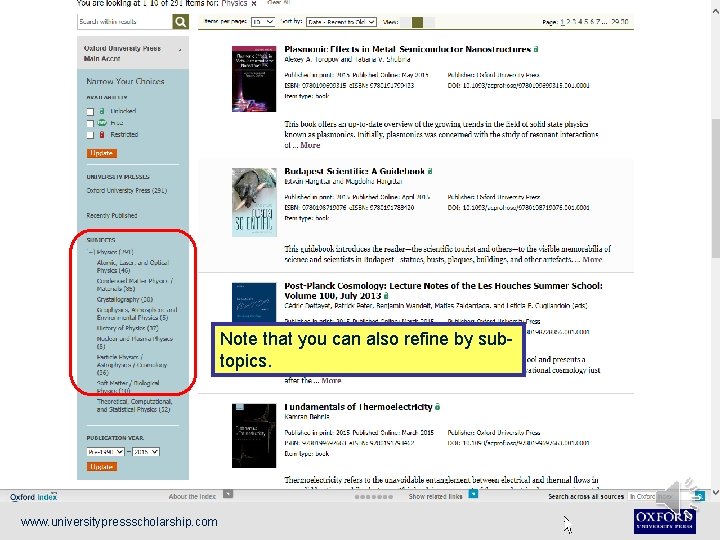Remove the Physics filter with the x icon
720x540 pixels.
tap(253, 3)
